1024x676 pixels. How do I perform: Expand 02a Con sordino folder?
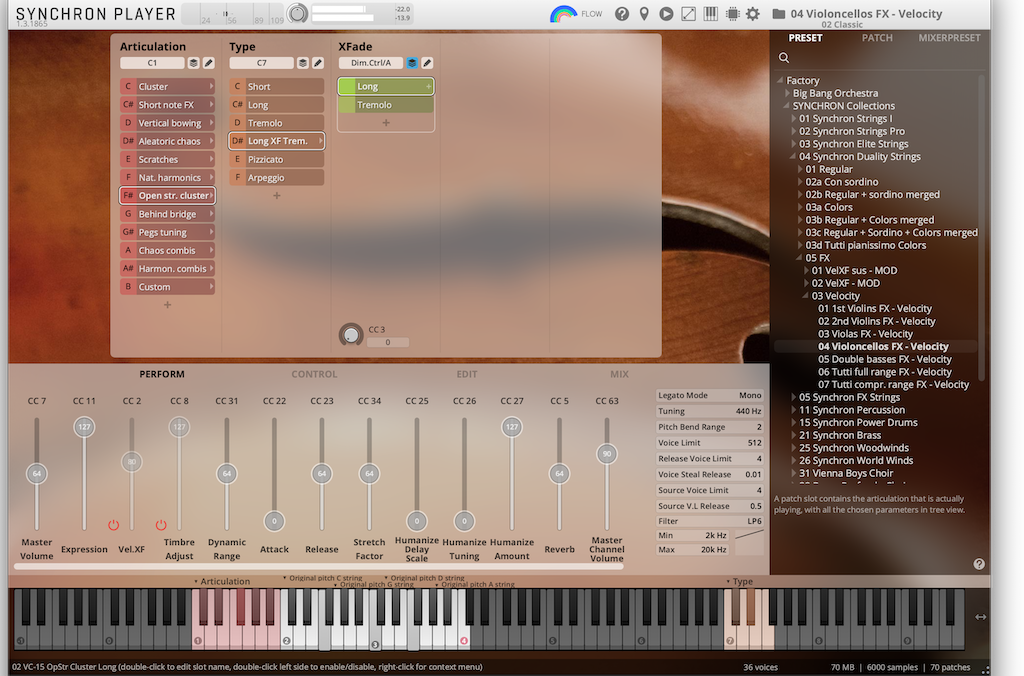click(800, 182)
